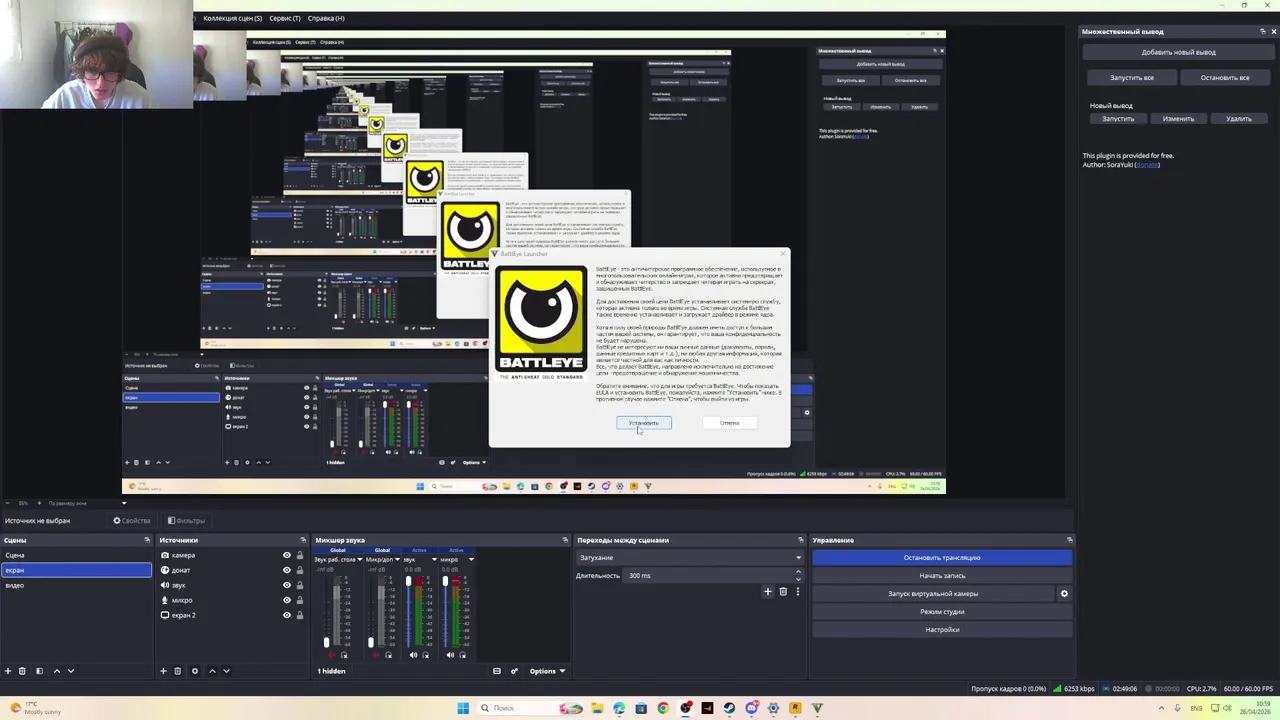Lock the камера source
The image size is (1280, 720).
point(300,555)
